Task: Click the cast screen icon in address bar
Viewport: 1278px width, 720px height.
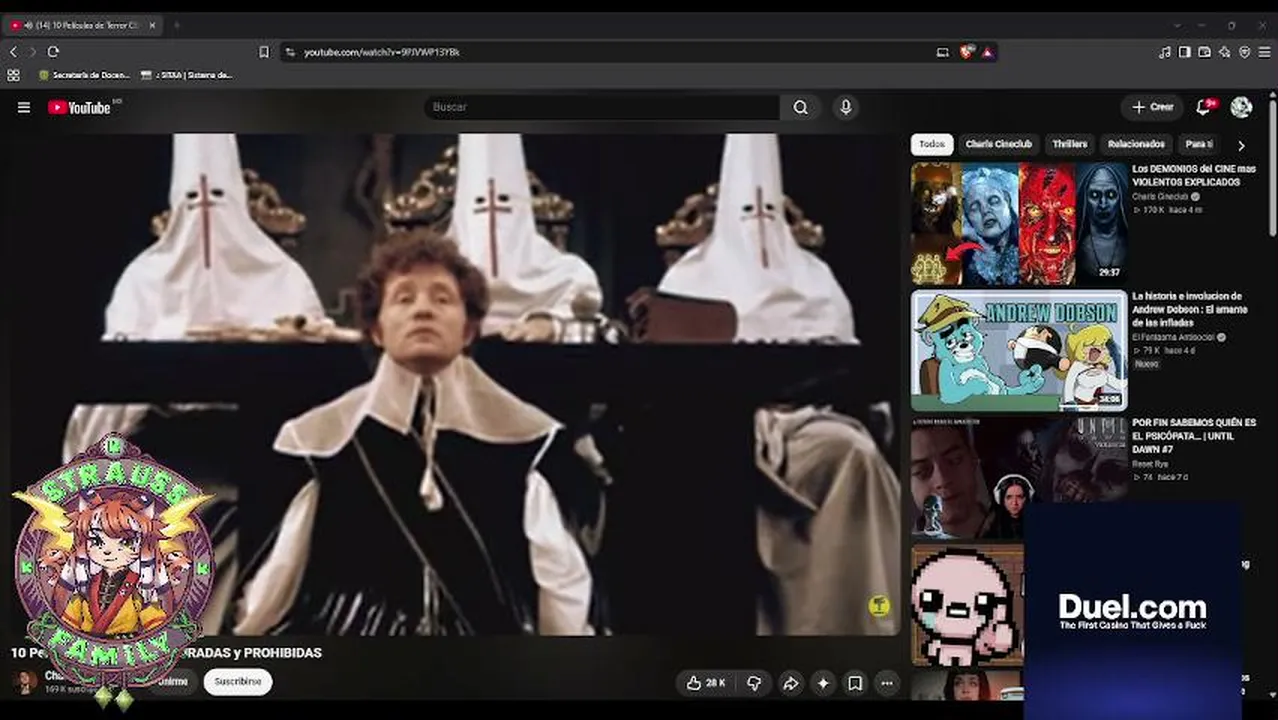Action: coord(942,52)
